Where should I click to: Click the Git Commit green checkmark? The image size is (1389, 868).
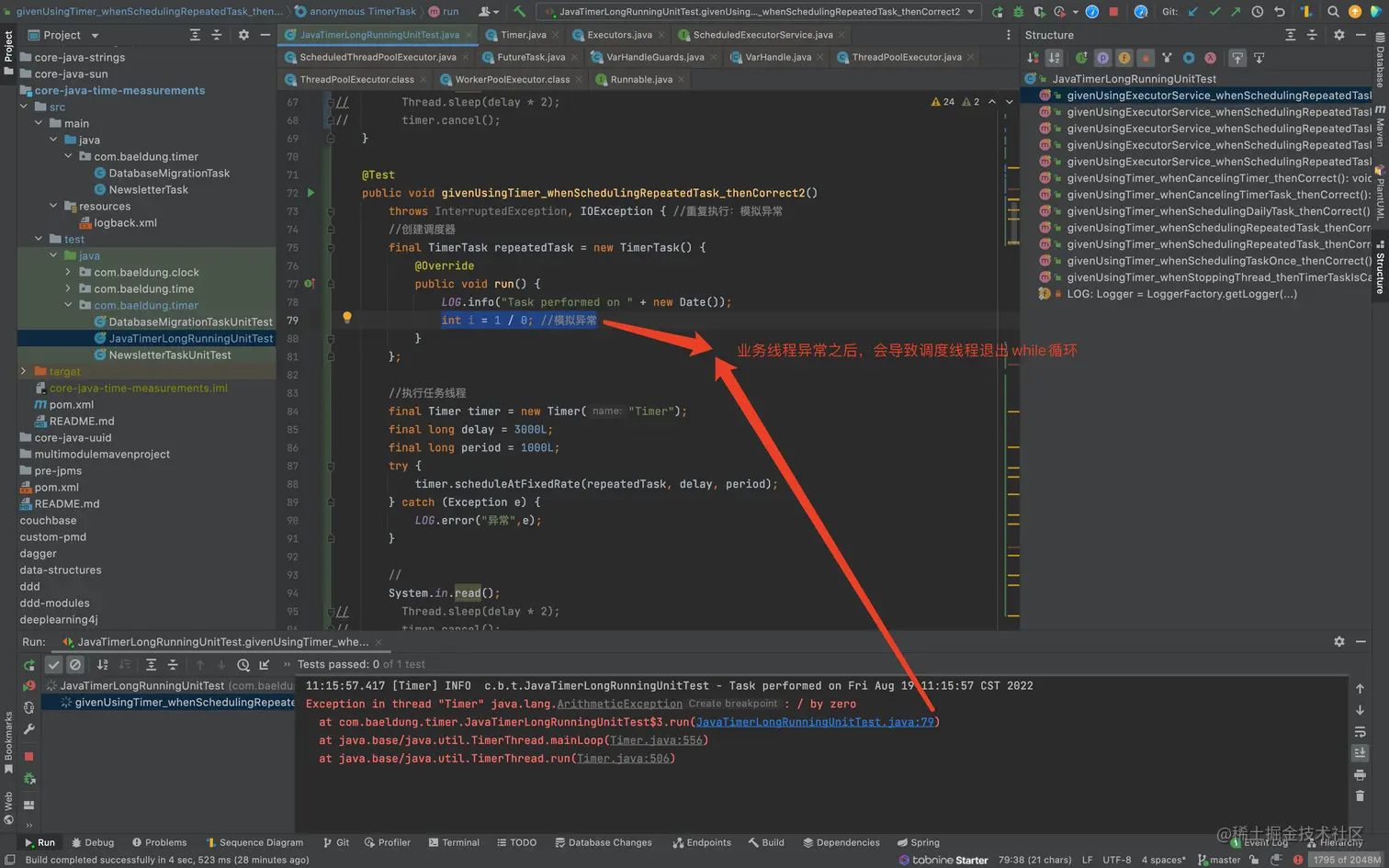(x=1214, y=12)
